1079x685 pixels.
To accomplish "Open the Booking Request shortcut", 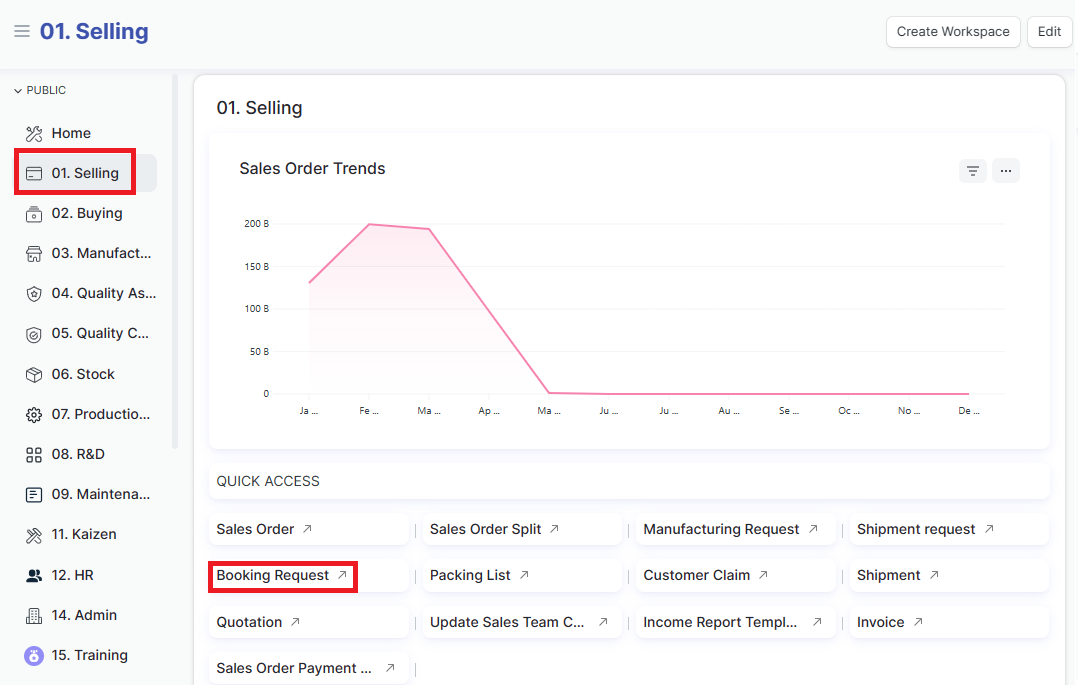I will [x=273, y=576].
